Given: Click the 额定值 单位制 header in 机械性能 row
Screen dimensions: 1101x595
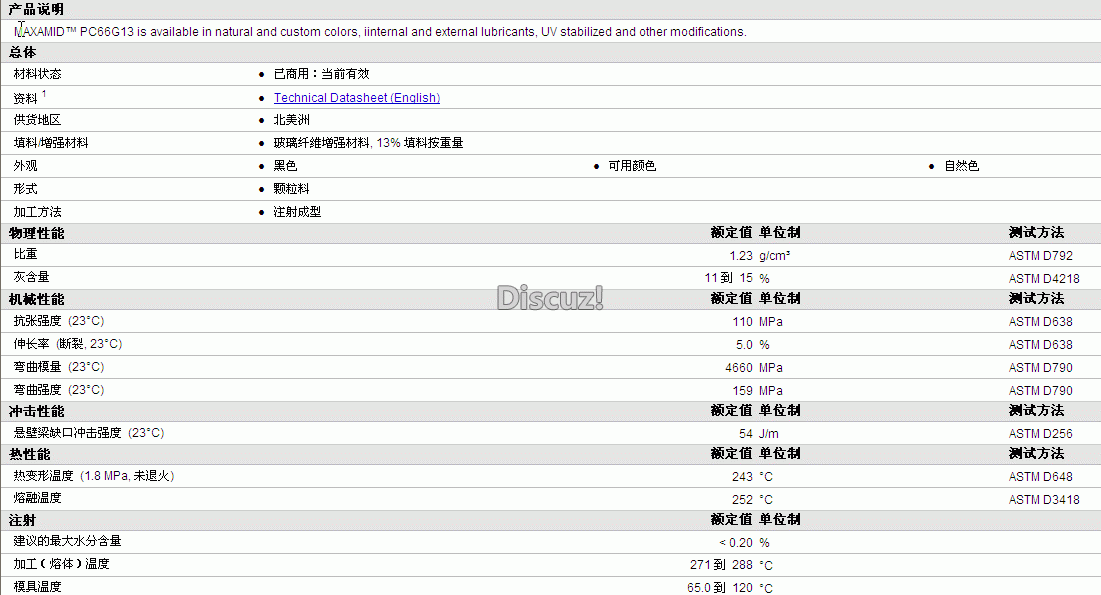Looking at the screenshot, I should (756, 299).
